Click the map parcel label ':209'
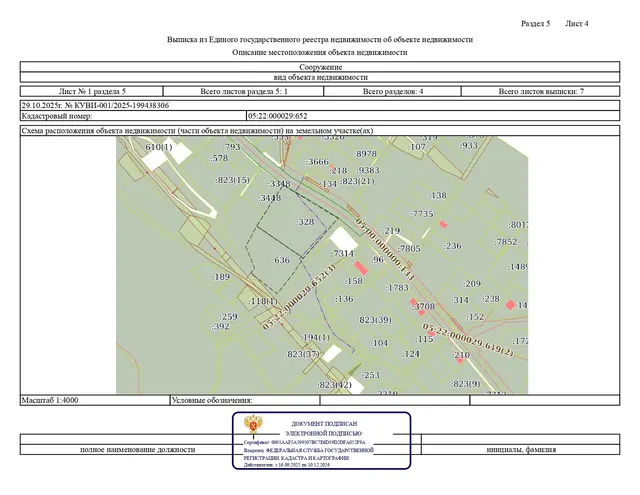The image size is (640, 495). click(472, 284)
